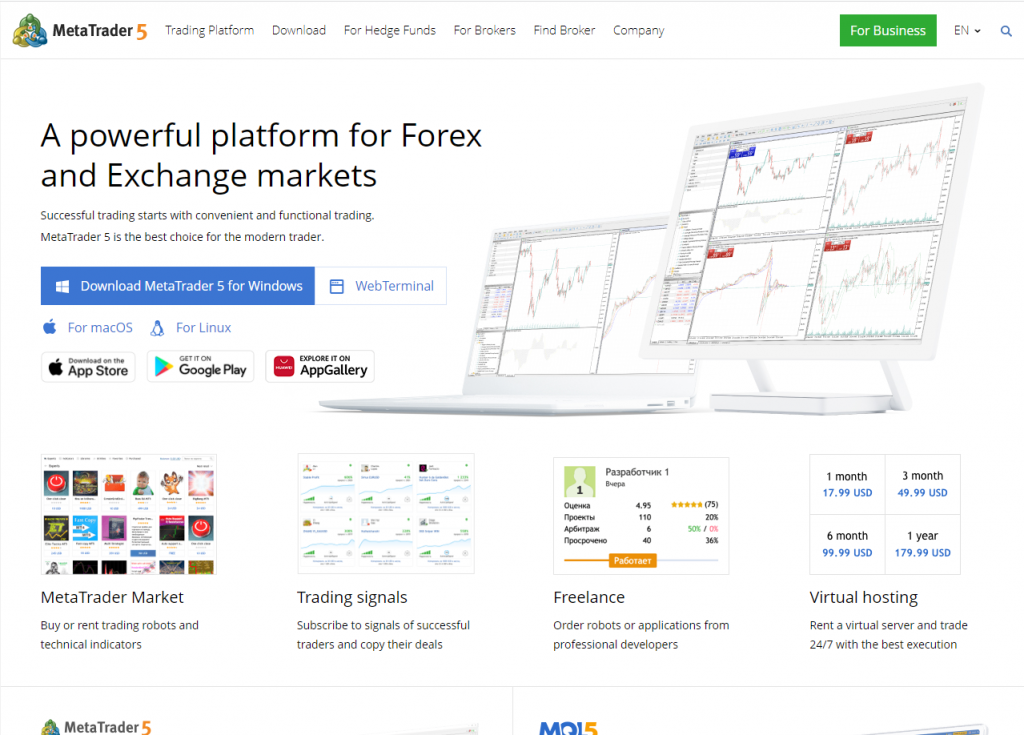Select the 3 month 49.99 USD plan

(x=922, y=484)
